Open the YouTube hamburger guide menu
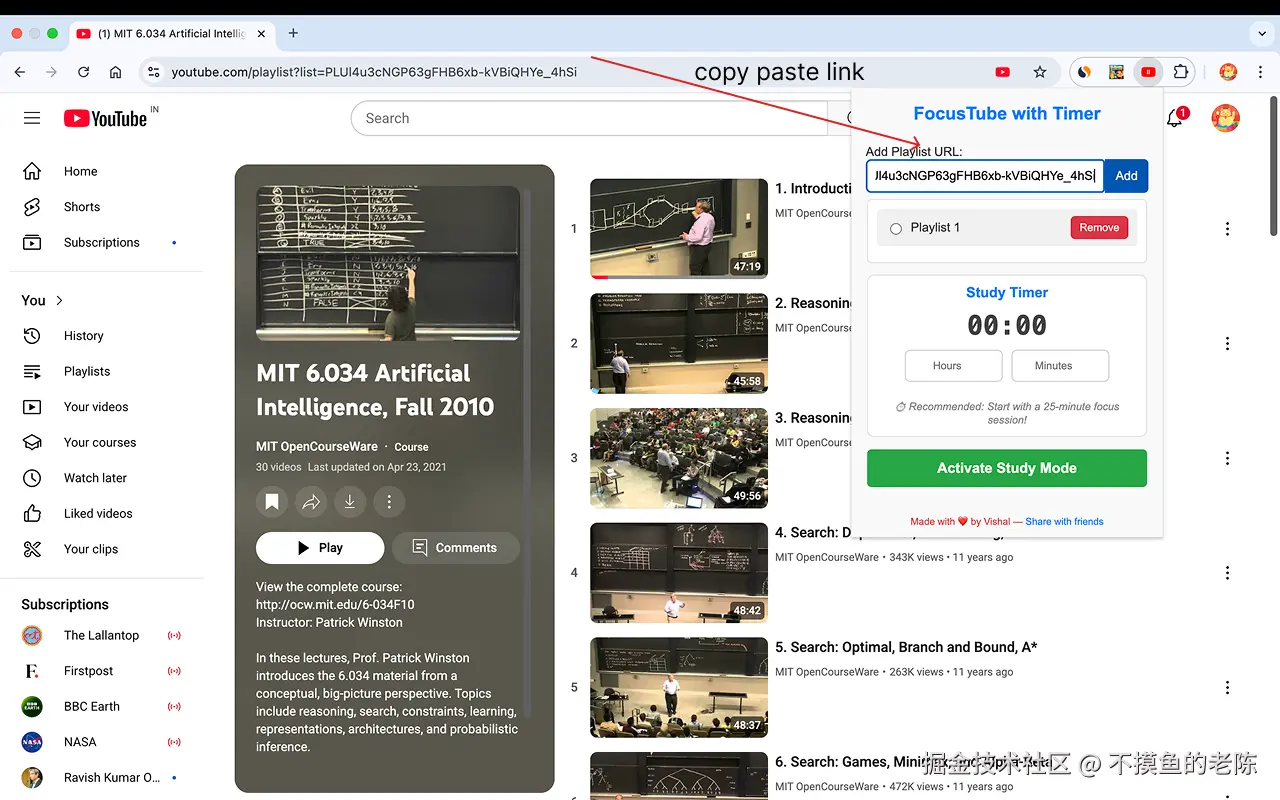This screenshot has width=1280, height=800. (32, 118)
